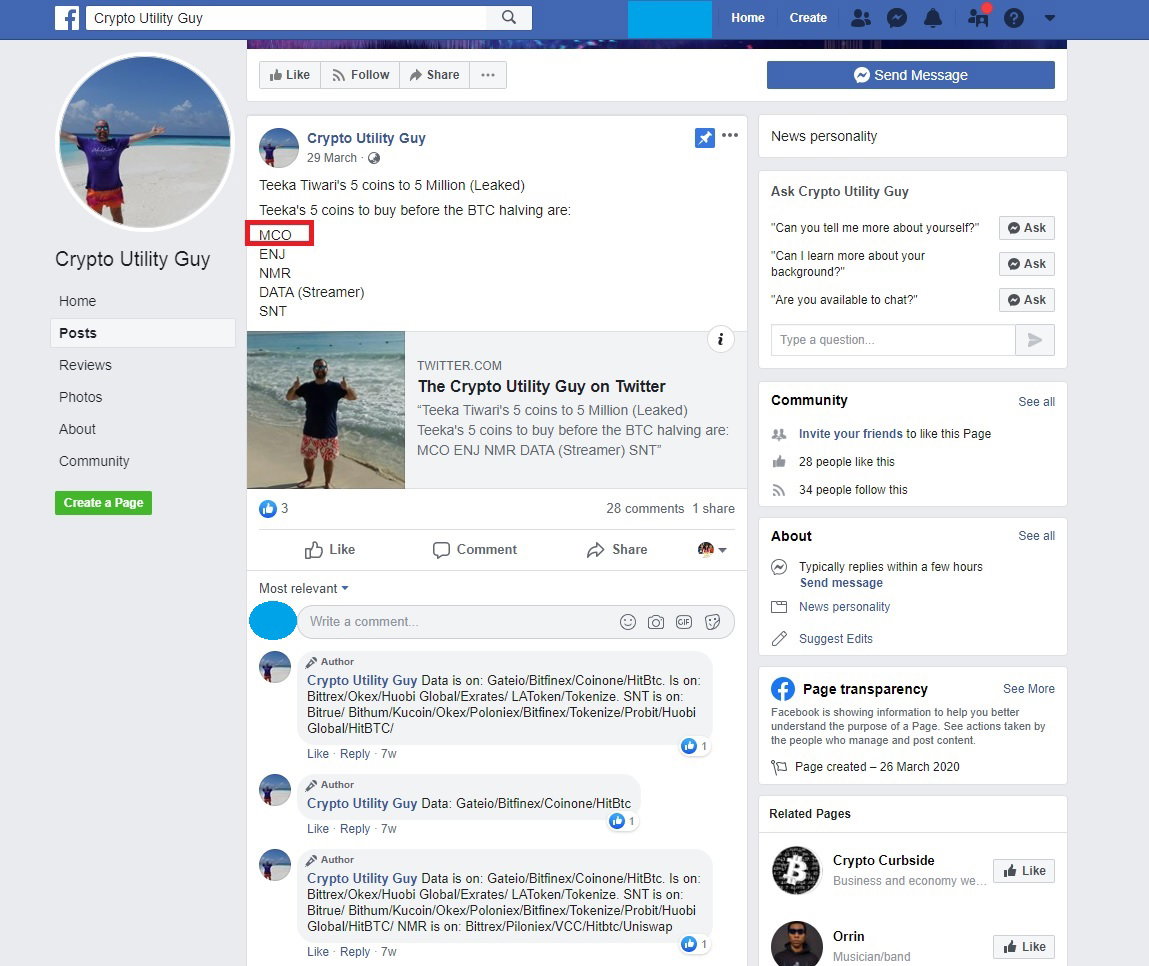
Task: Click the icon with red notification badge
Action: point(978,16)
